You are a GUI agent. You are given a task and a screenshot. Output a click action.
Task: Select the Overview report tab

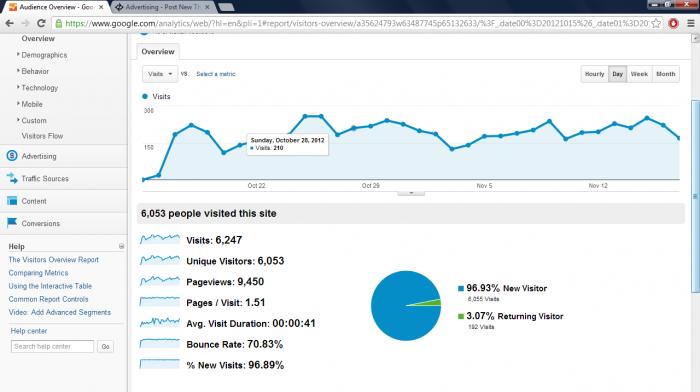pyautogui.click(x=158, y=52)
